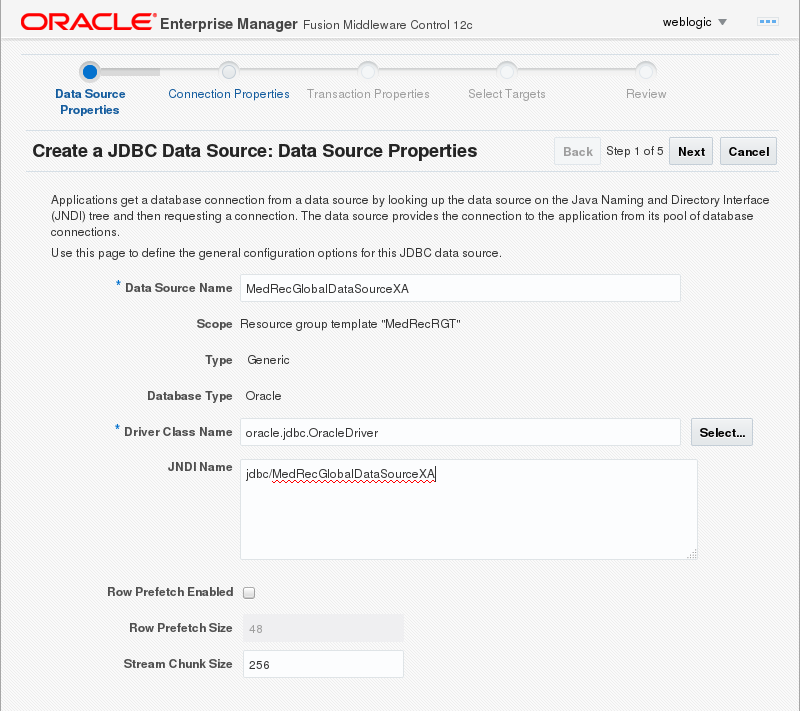Click the Connection Properties step circle
Viewport: 800px width, 711px height.
(x=229, y=71)
